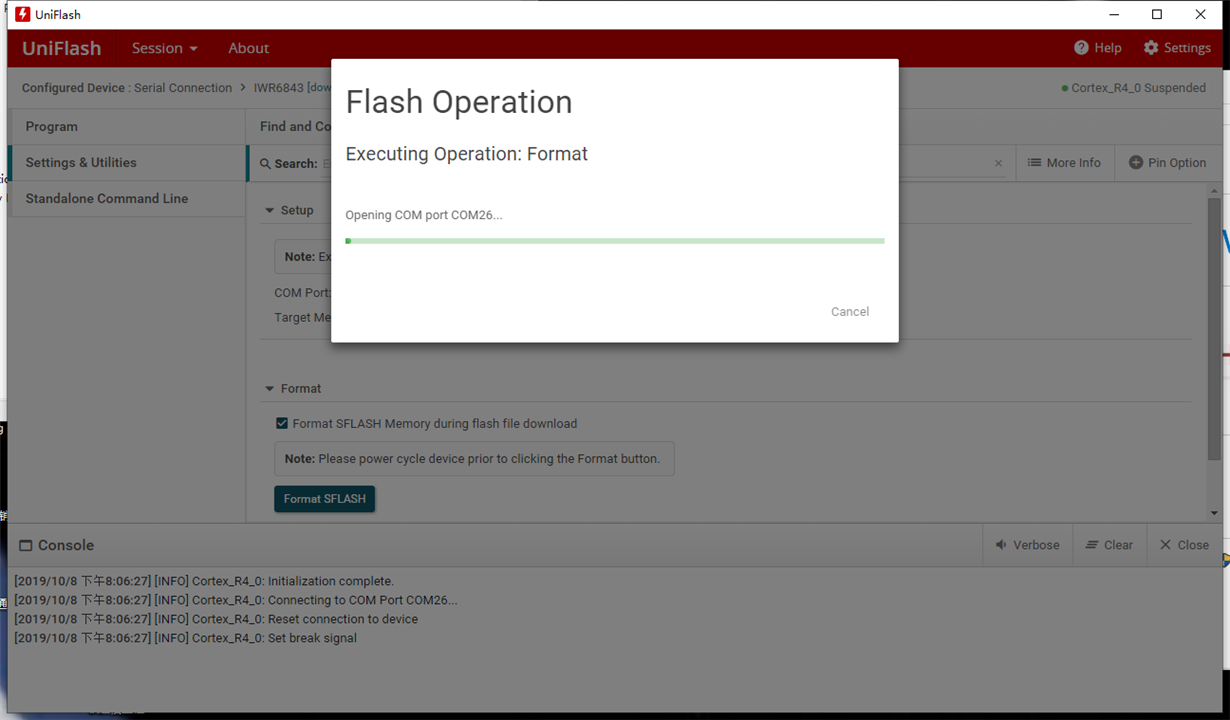
Task: Close the Console panel
Action: [1184, 545]
